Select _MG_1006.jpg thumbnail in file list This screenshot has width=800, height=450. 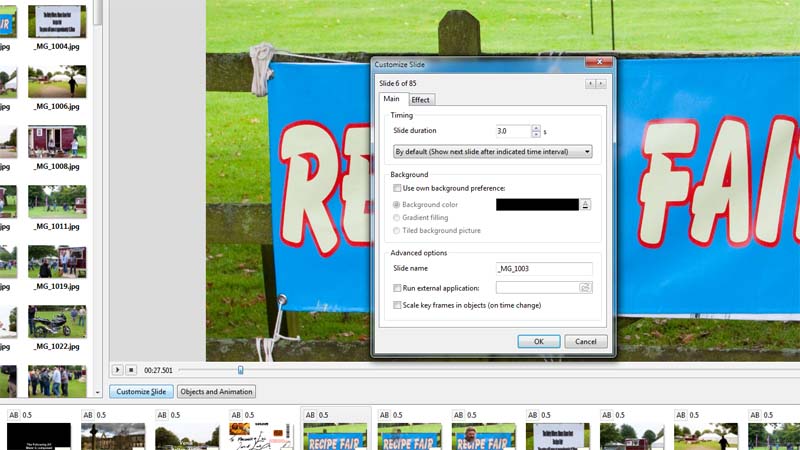57,81
